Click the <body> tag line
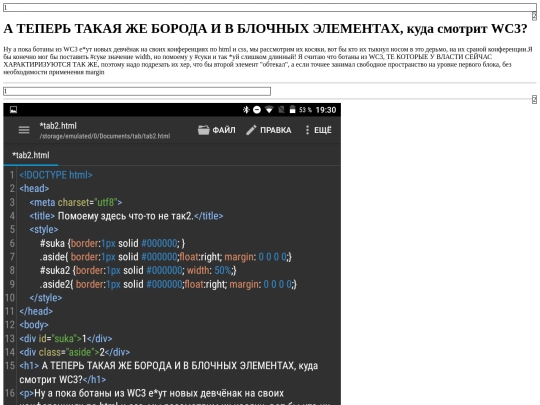The height and width of the screenshot is (405, 540). (34, 325)
